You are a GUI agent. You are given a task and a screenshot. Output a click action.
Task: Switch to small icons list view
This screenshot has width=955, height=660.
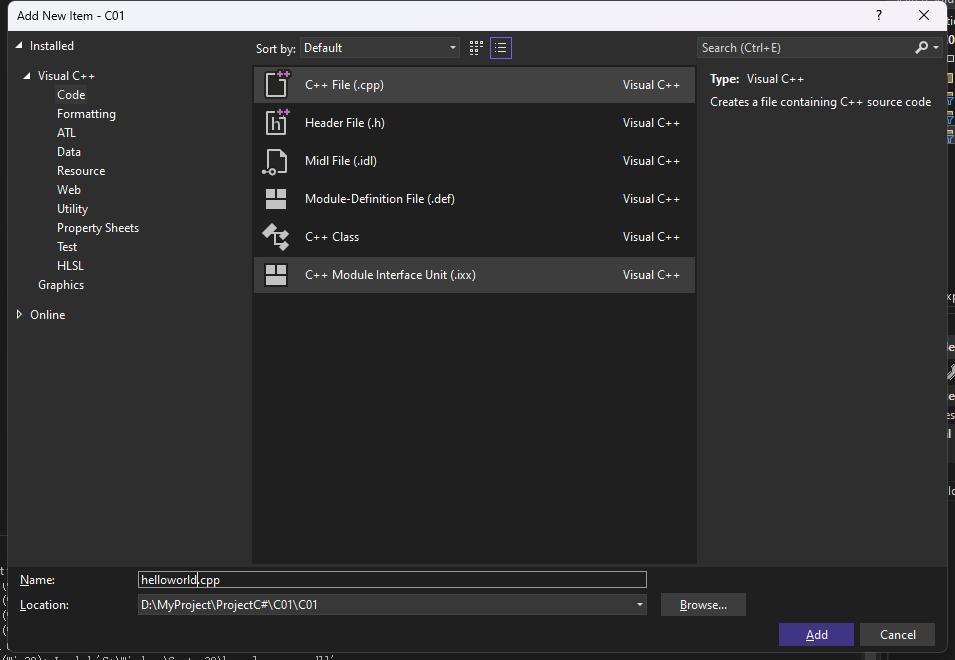tap(501, 48)
